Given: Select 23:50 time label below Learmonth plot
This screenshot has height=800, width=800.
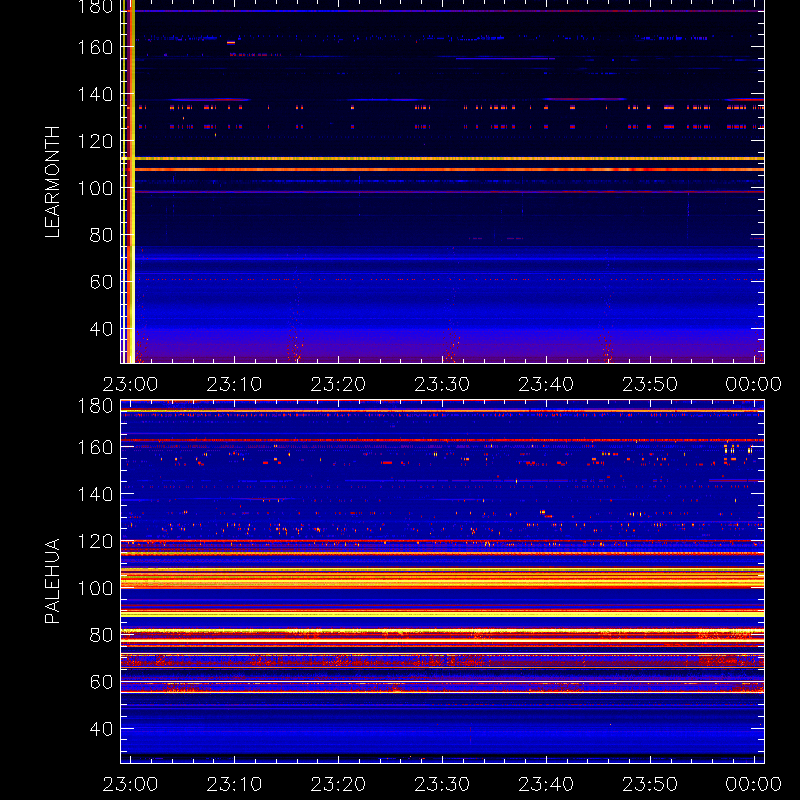Looking at the screenshot, I should pyautogui.click(x=650, y=384).
